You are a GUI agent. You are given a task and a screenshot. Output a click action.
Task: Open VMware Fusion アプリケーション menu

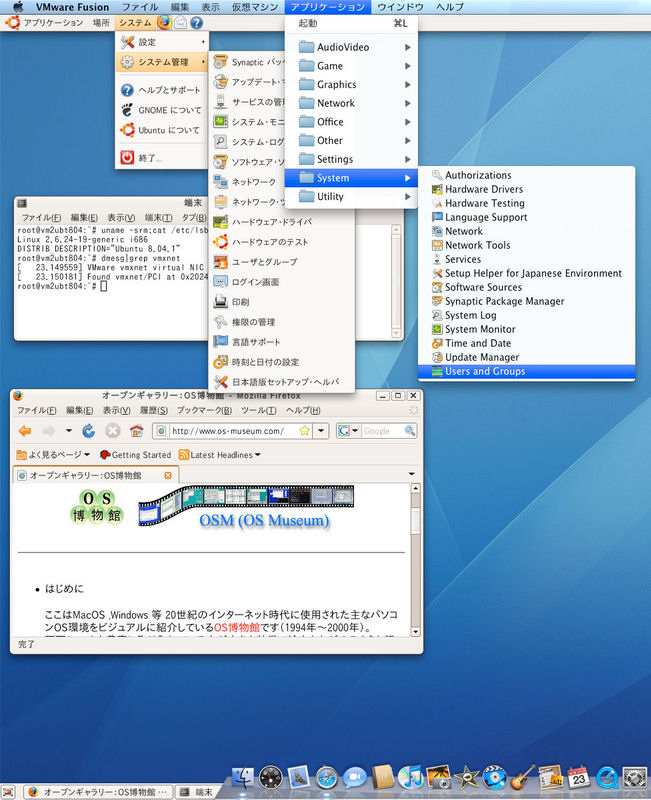(328, 7)
